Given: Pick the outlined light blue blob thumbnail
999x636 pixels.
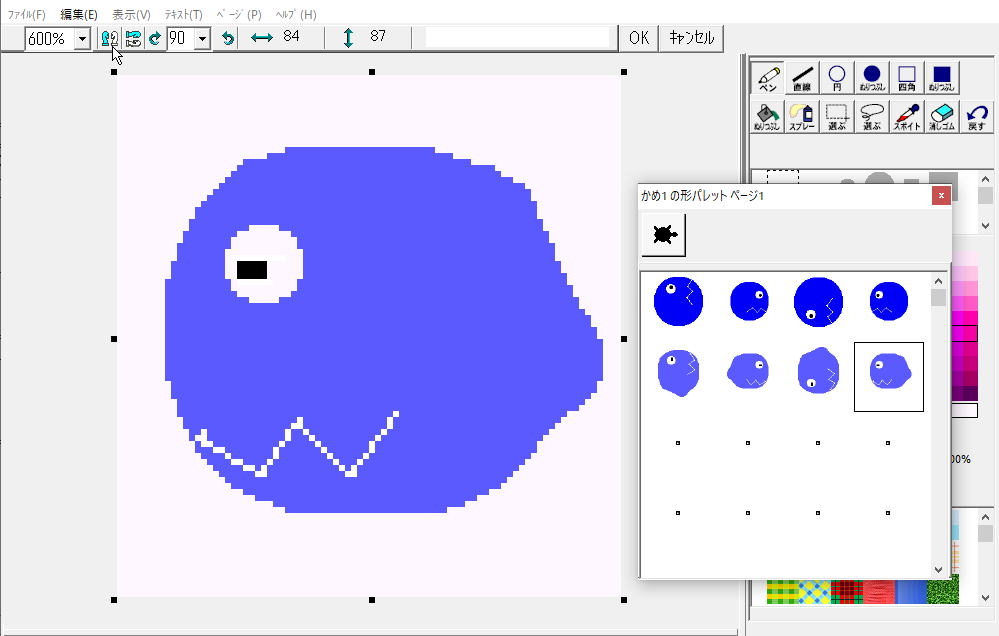Looking at the screenshot, I should tap(889, 377).
